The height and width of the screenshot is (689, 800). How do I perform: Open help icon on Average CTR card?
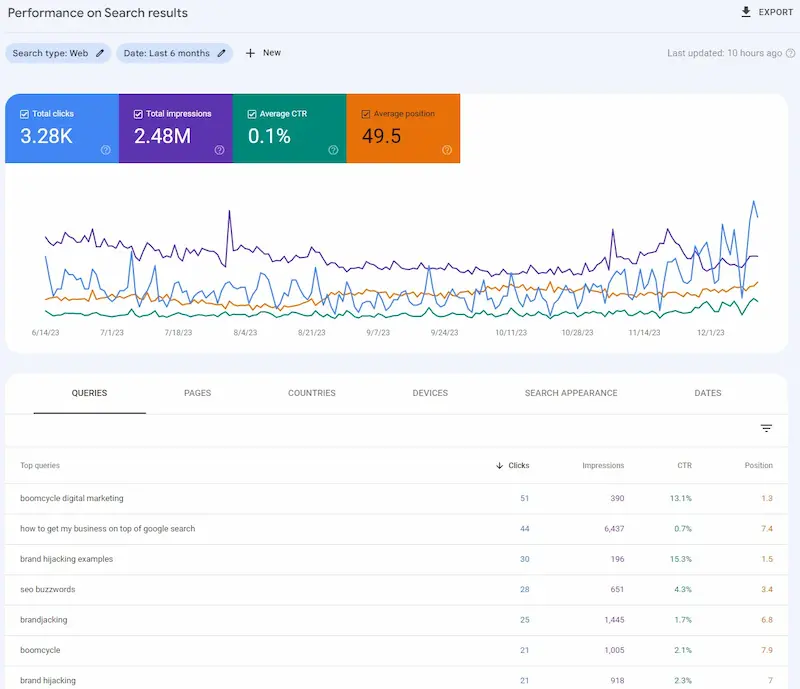[x=333, y=150]
